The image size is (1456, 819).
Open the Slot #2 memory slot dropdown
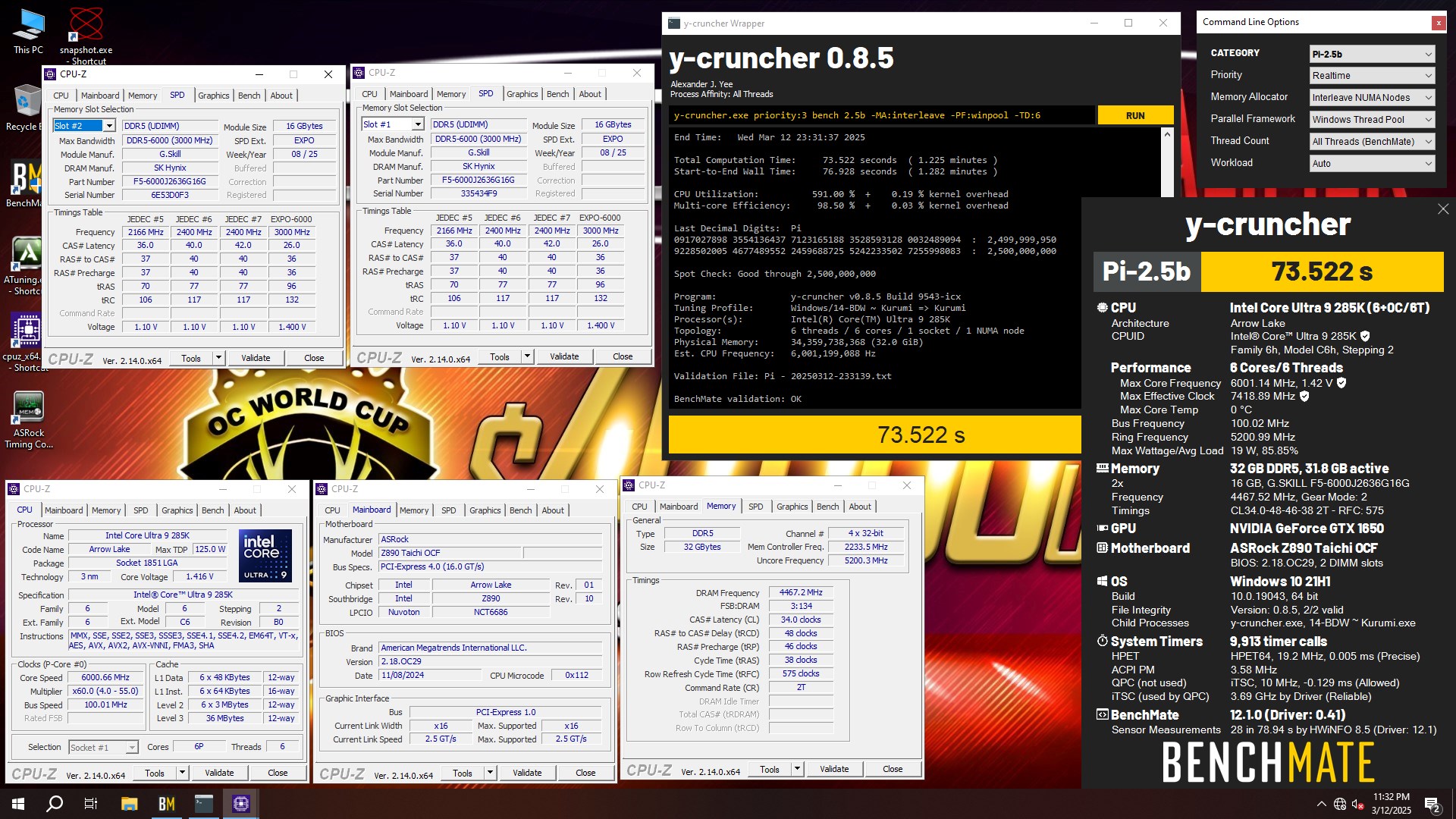click(84, 126)
